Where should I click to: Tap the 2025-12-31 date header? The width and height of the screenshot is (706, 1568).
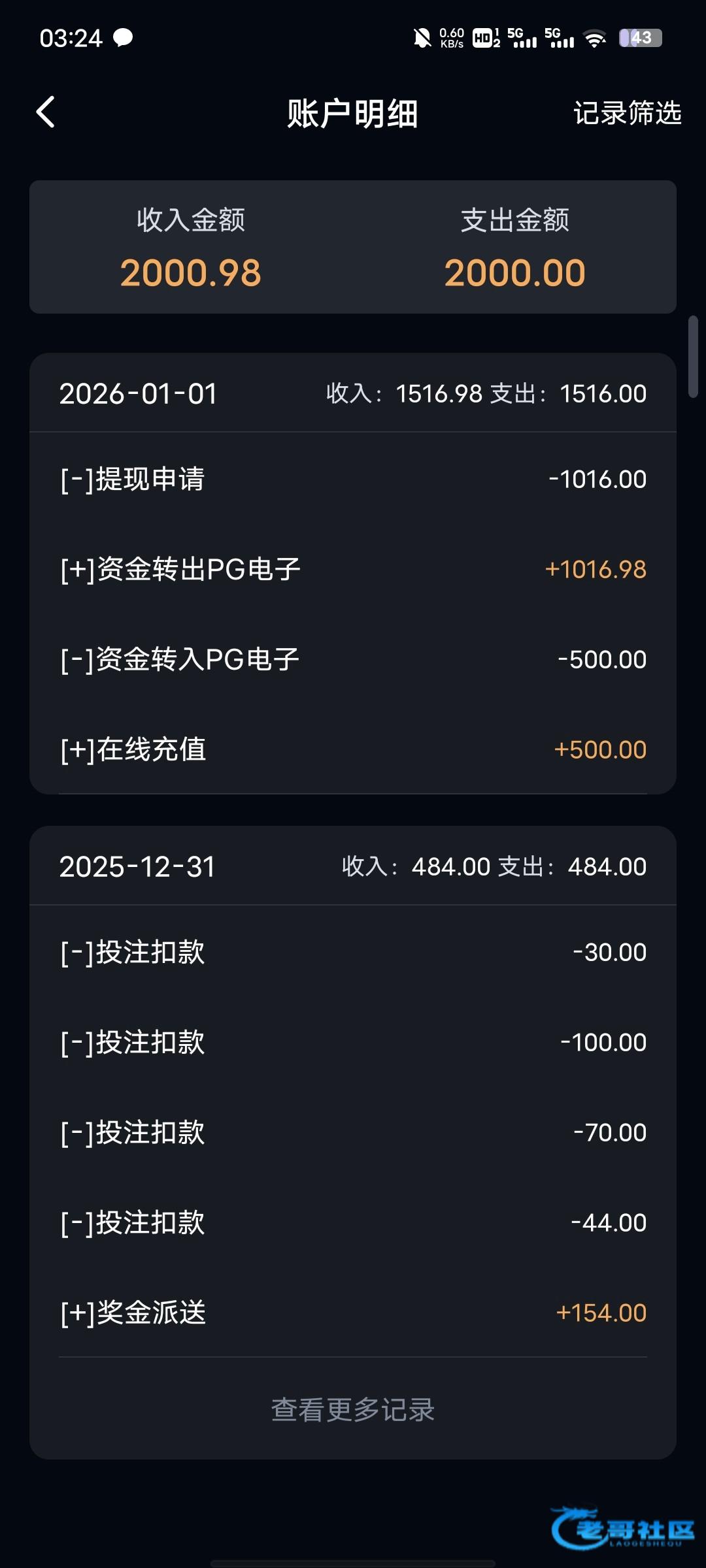(x=137, y=866)
